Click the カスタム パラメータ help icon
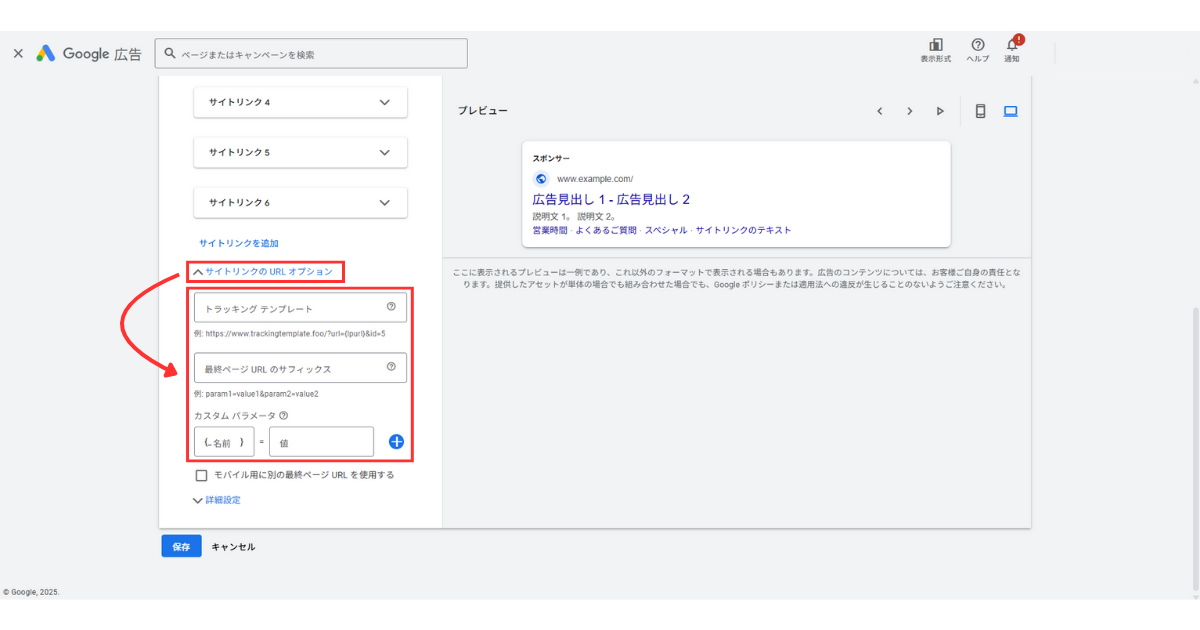Screen dimensions: 1200x630 pyautogui.click(x=284, y=416)
